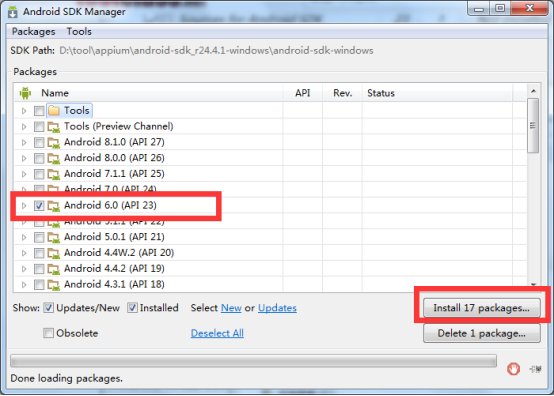The image size is (554, 396).
Task: Expand Android 4.3.1 (API 18) tree node
Action: 24,285
